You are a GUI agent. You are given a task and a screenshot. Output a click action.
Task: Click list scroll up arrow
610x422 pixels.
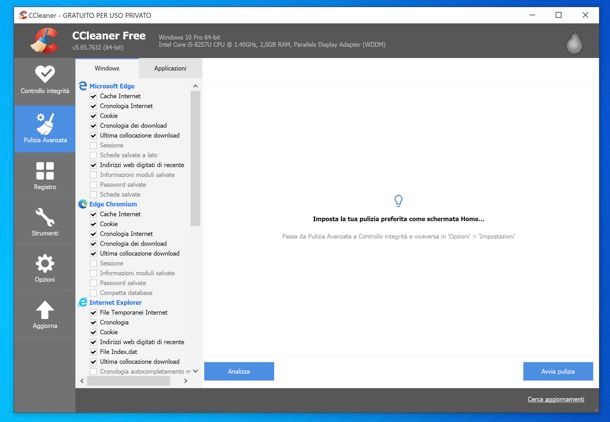pyautogui.click(x=195, y=86)
